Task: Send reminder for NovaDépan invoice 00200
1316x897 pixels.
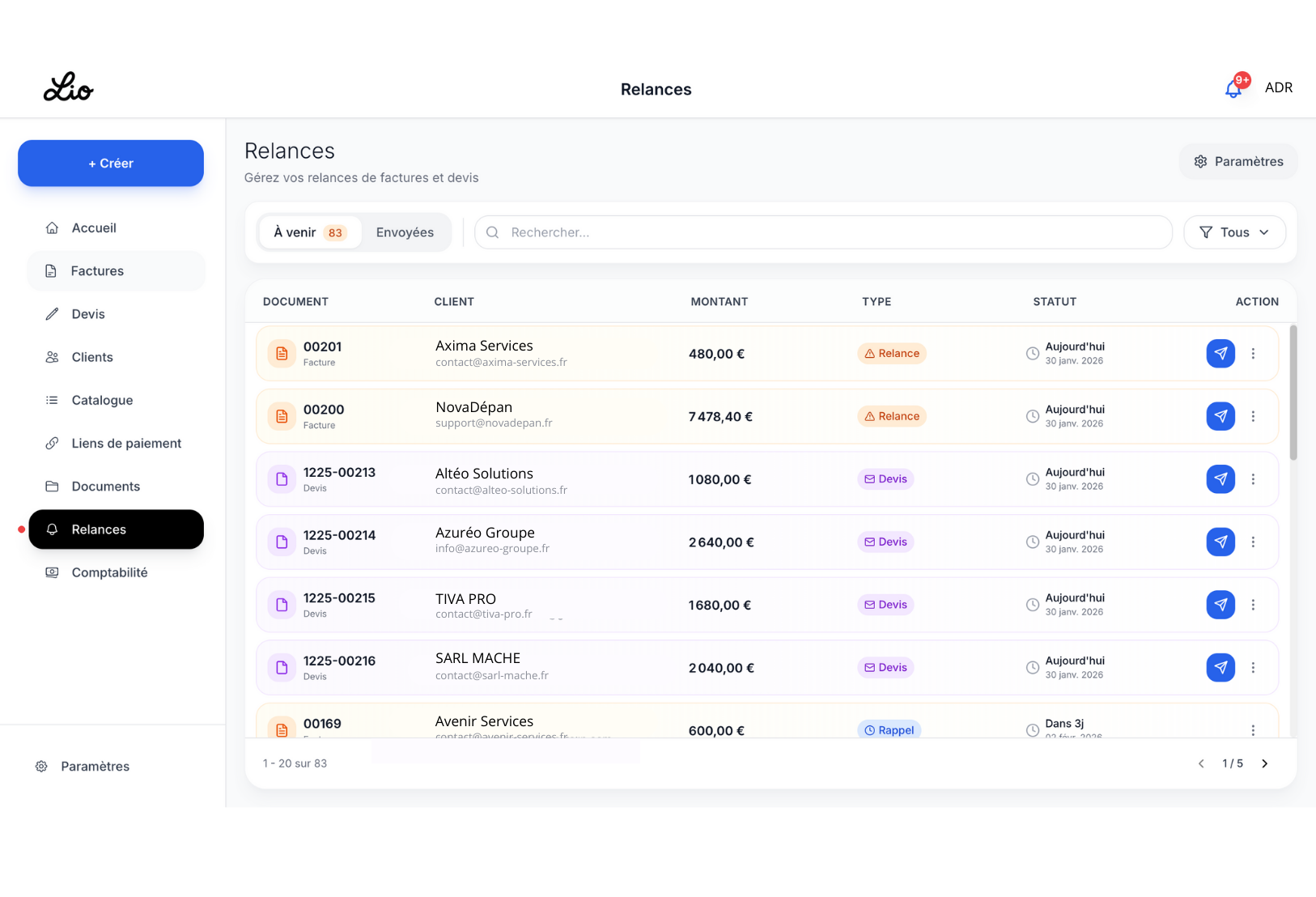Action: point(1220,416)
